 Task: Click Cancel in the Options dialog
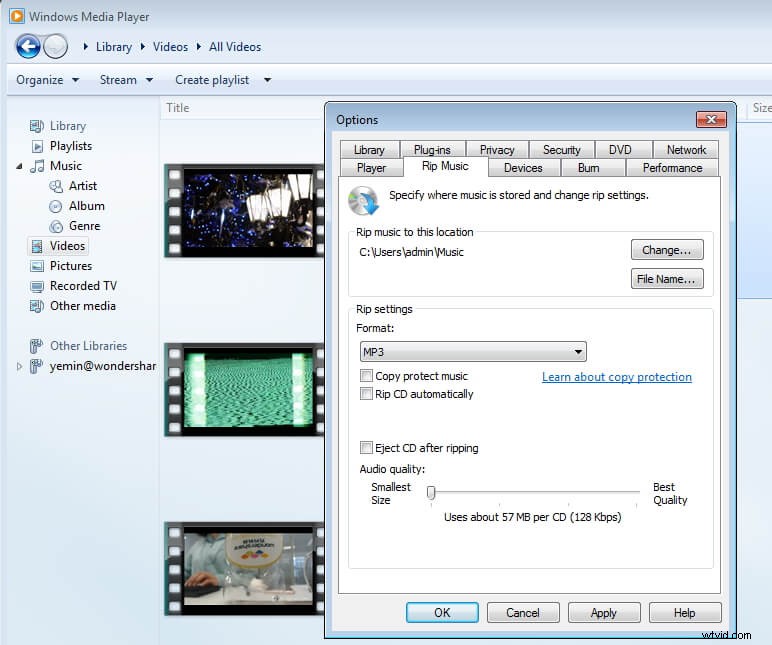[523, 613]
